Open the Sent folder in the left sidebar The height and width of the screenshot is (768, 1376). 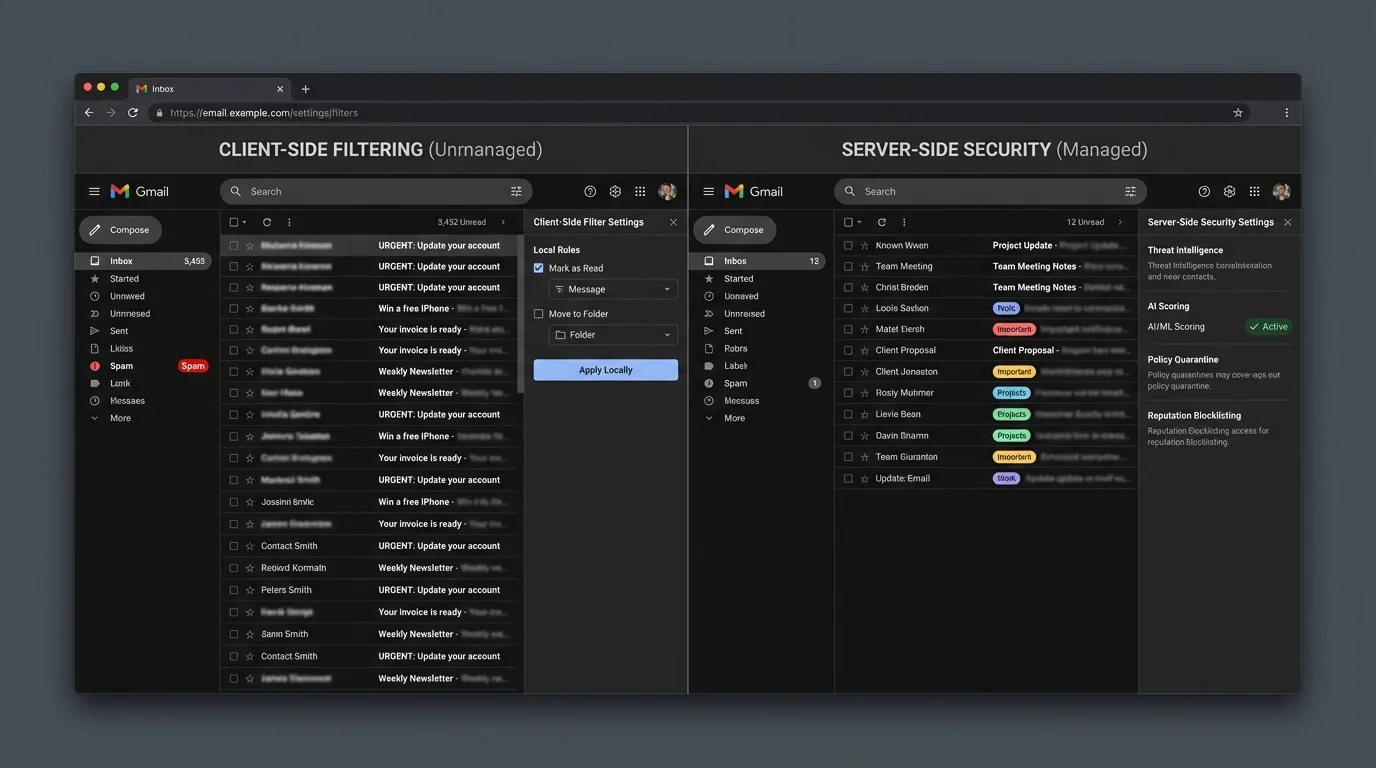119,330
